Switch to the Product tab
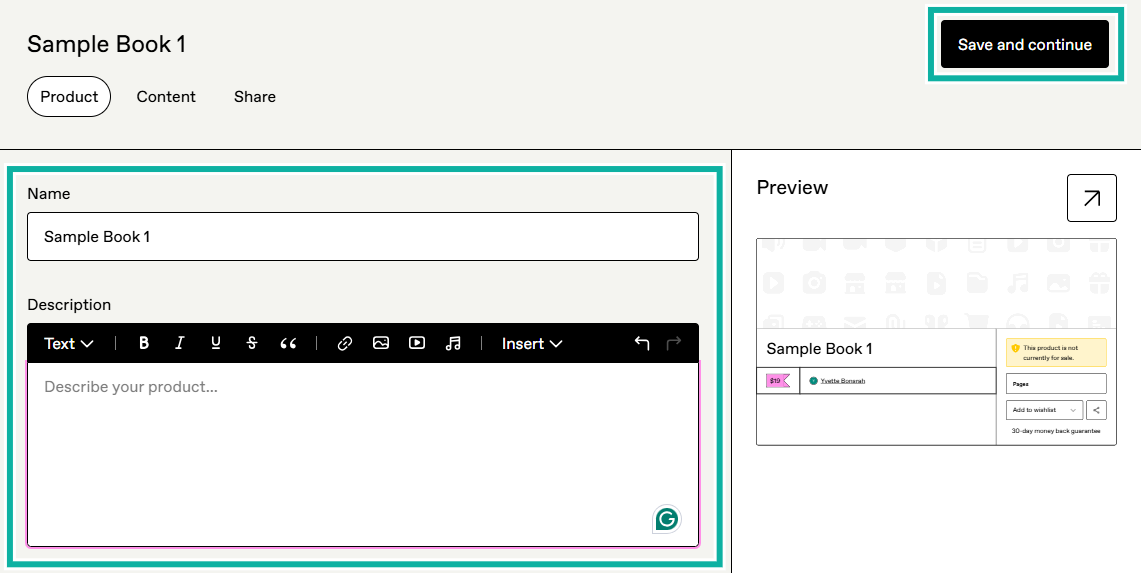 pyautogui.click(x=69, y=97)
